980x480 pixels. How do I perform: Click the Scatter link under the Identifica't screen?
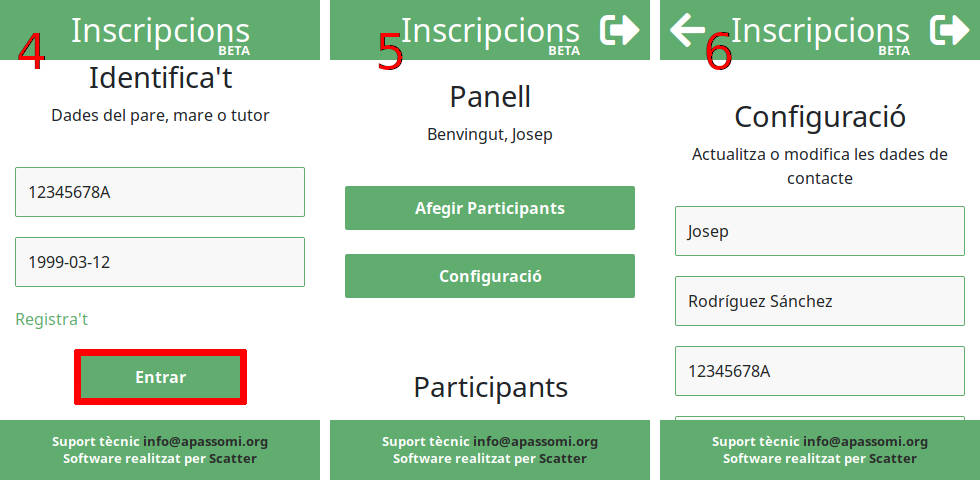(x=232, y=459)
